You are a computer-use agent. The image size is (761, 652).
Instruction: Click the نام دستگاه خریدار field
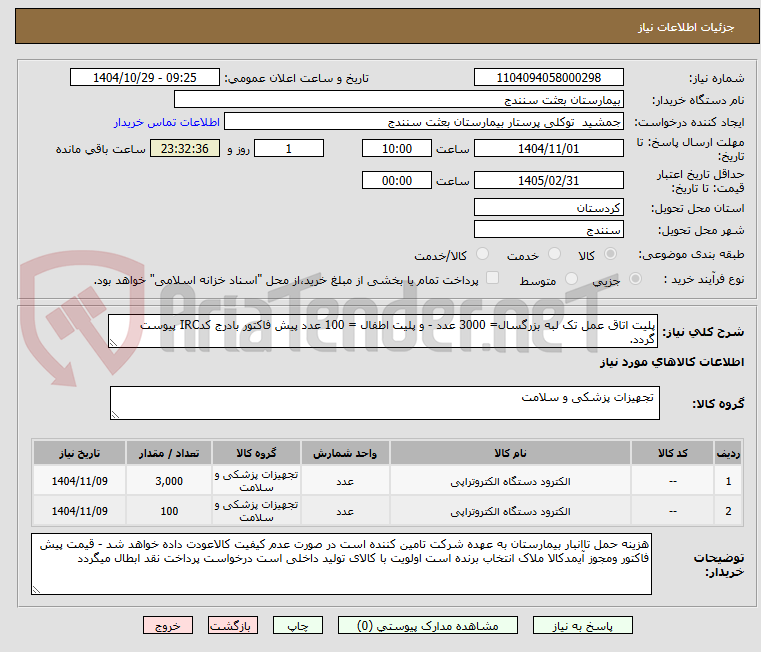[398, 100]
